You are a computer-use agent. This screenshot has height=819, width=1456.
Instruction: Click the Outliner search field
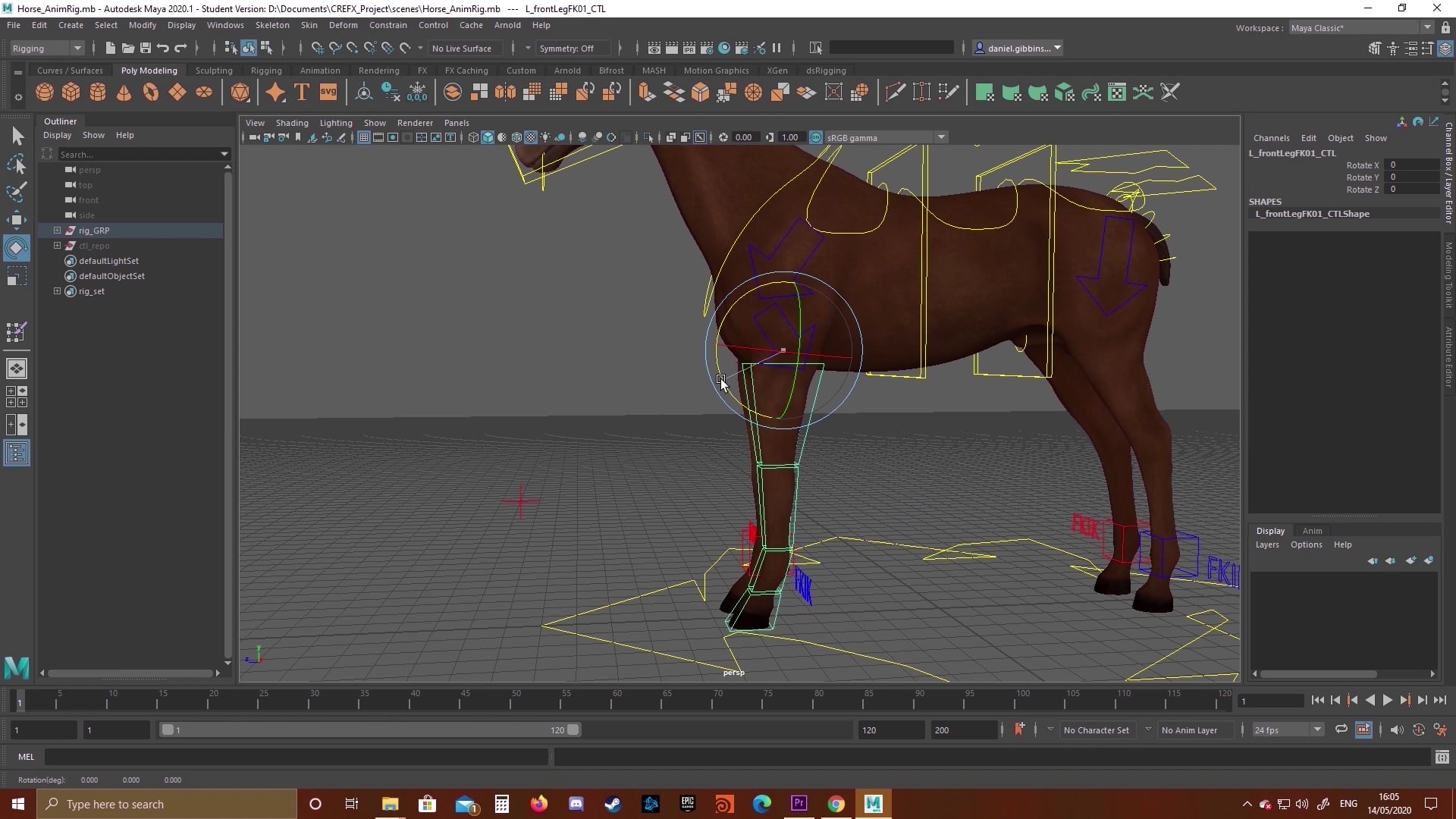click(143, 154)
